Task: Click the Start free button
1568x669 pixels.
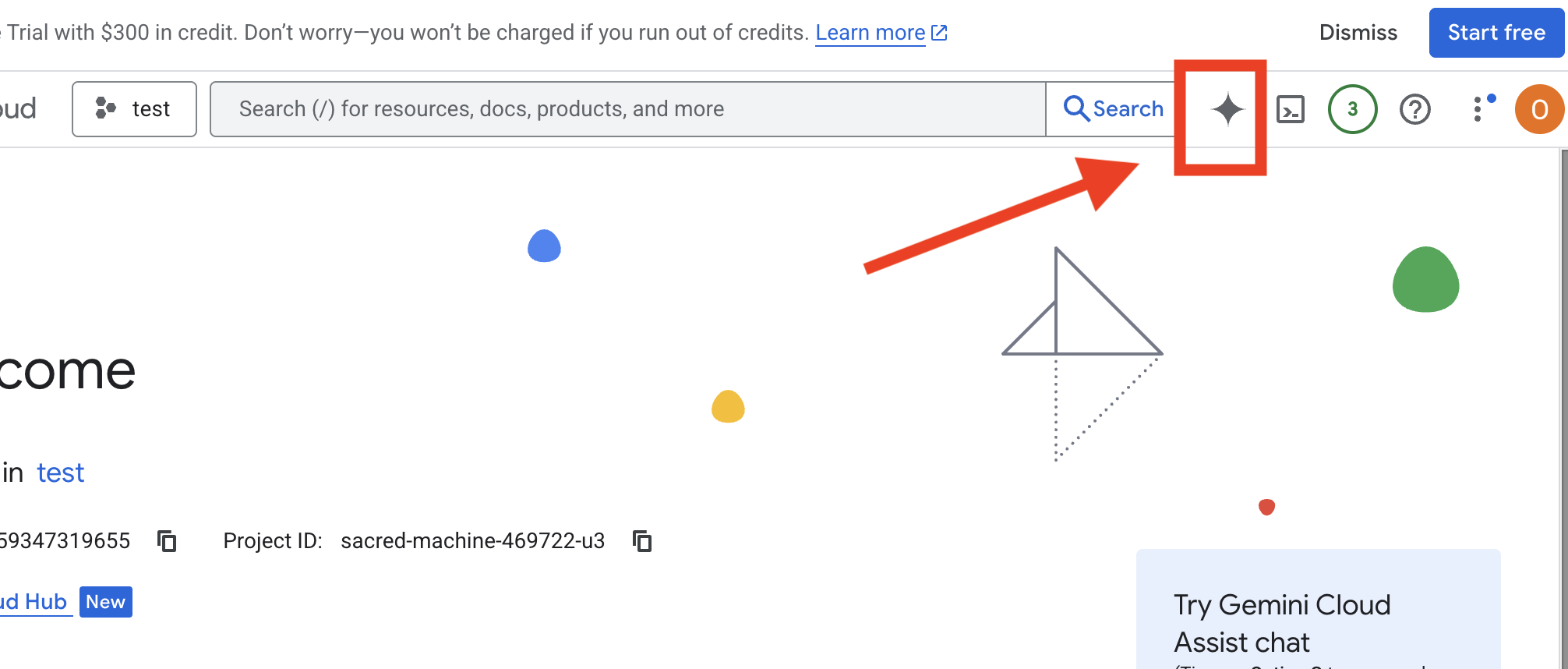Action: coord(1496,33)
